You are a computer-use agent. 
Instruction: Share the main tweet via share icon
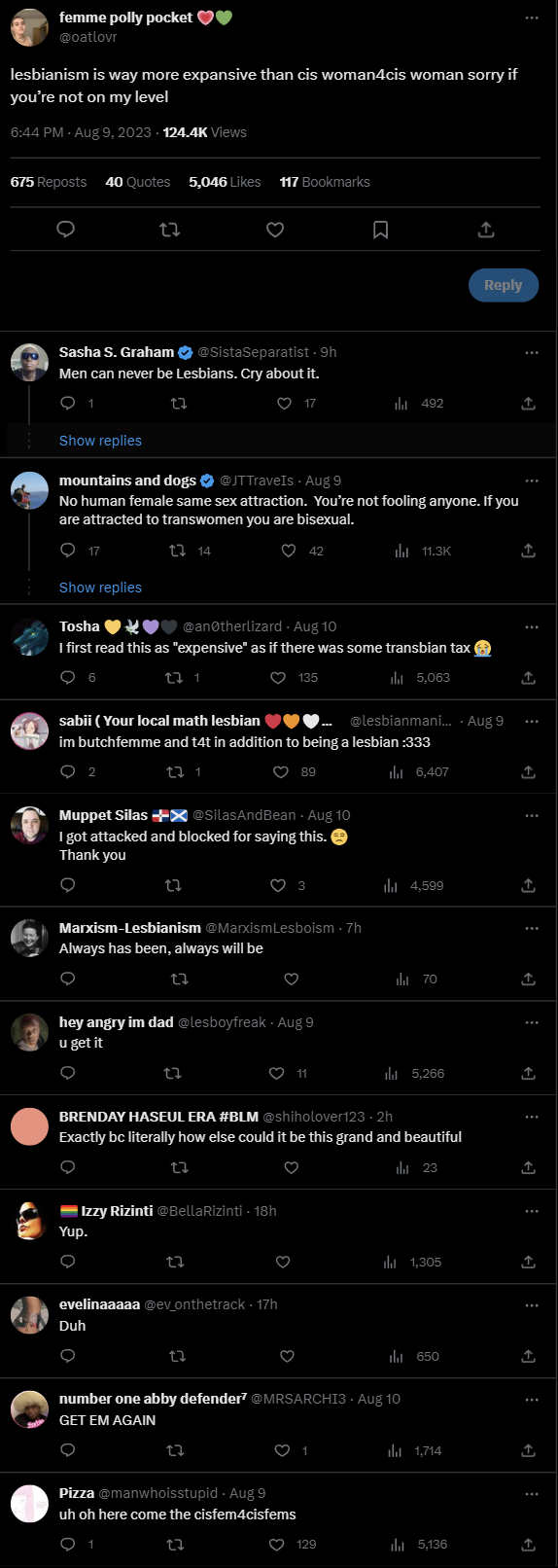click(486, 230)
